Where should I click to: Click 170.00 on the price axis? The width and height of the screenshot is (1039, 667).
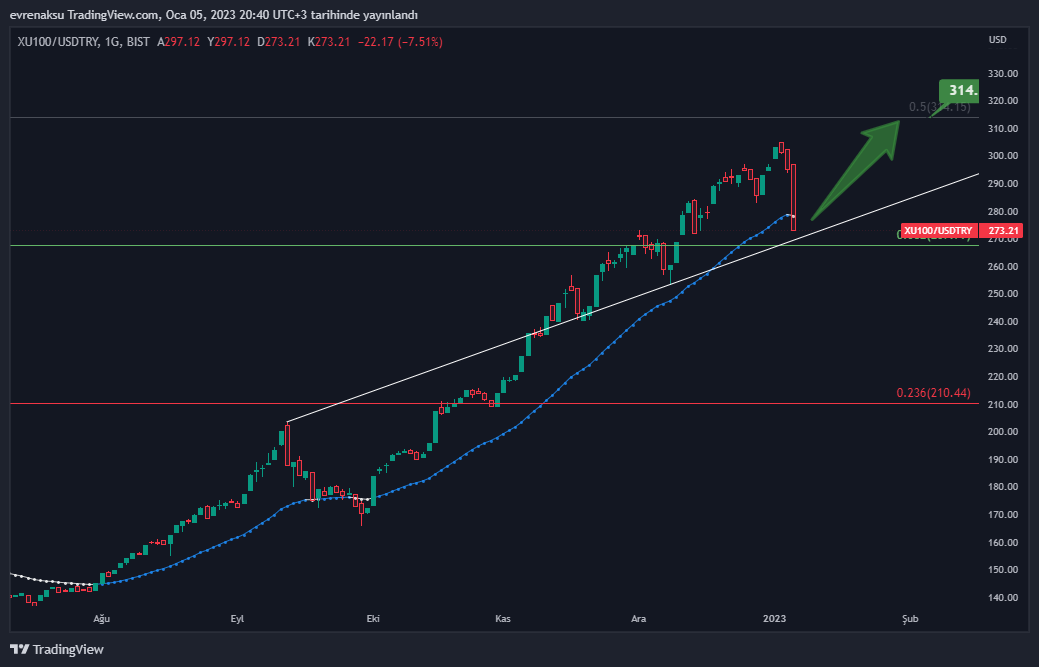pyautogui.click(x=1003, y=514)
